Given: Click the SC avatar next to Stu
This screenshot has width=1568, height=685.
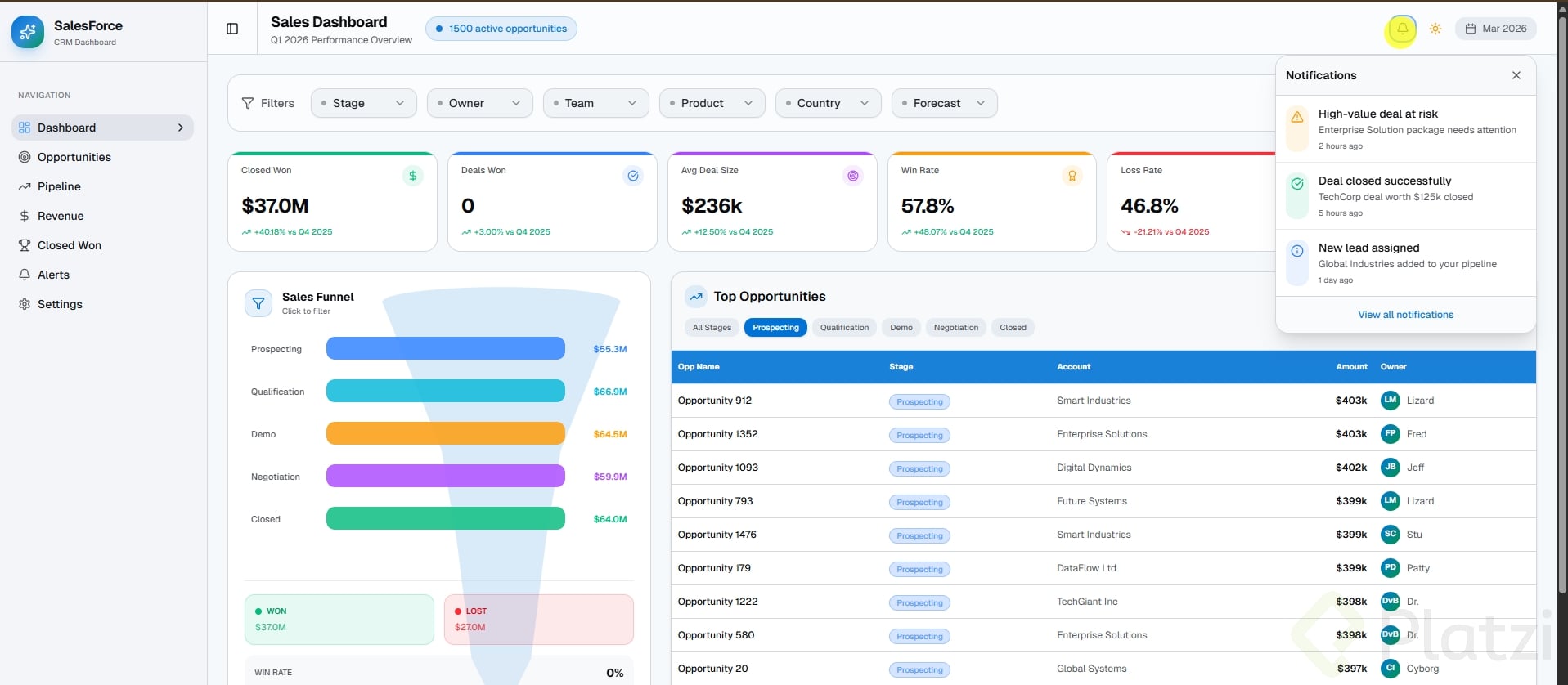Looking at the screenshot, I should (1390, 535).
